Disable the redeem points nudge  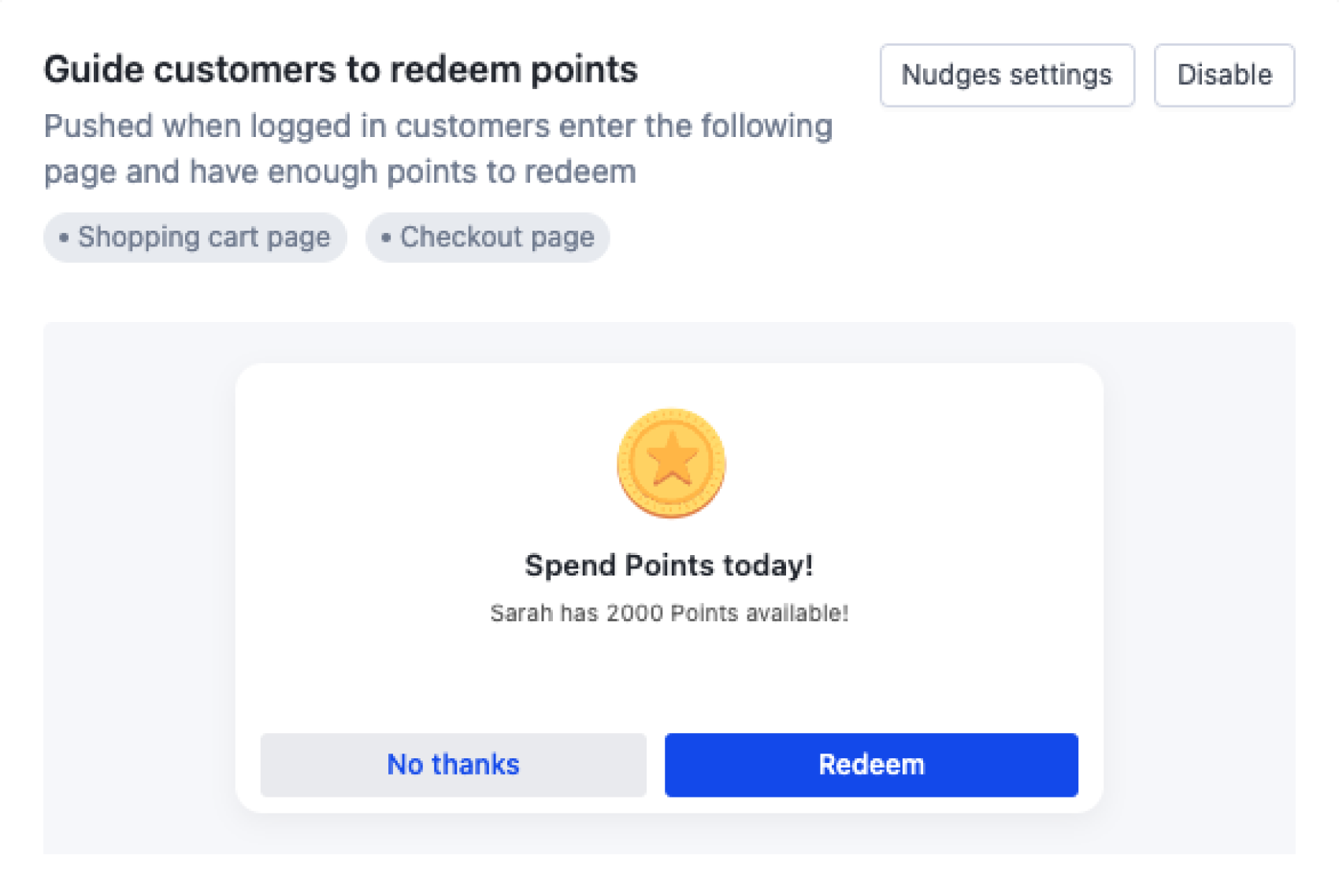1224,76
